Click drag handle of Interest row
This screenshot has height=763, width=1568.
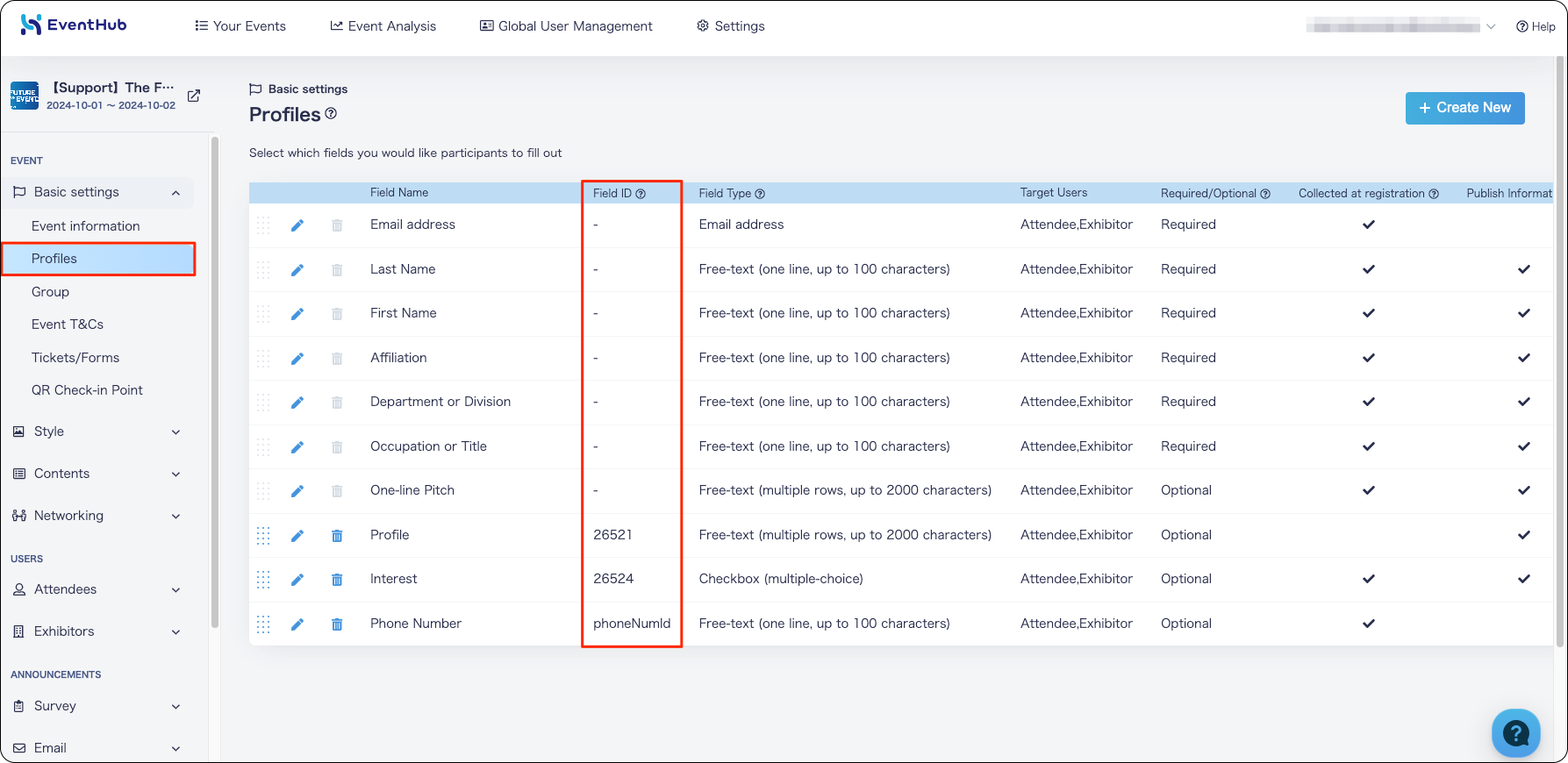point(263,580)
